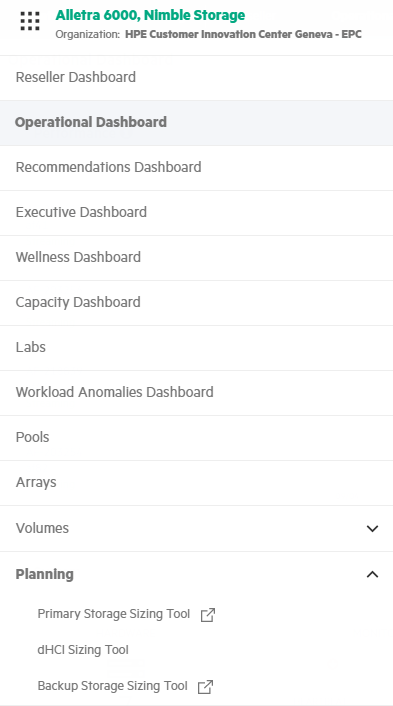Click external link icon beside Primary Storage Sizing Tool
The height and width of the screenshot is (706, 393).
(x=208, y=615)
